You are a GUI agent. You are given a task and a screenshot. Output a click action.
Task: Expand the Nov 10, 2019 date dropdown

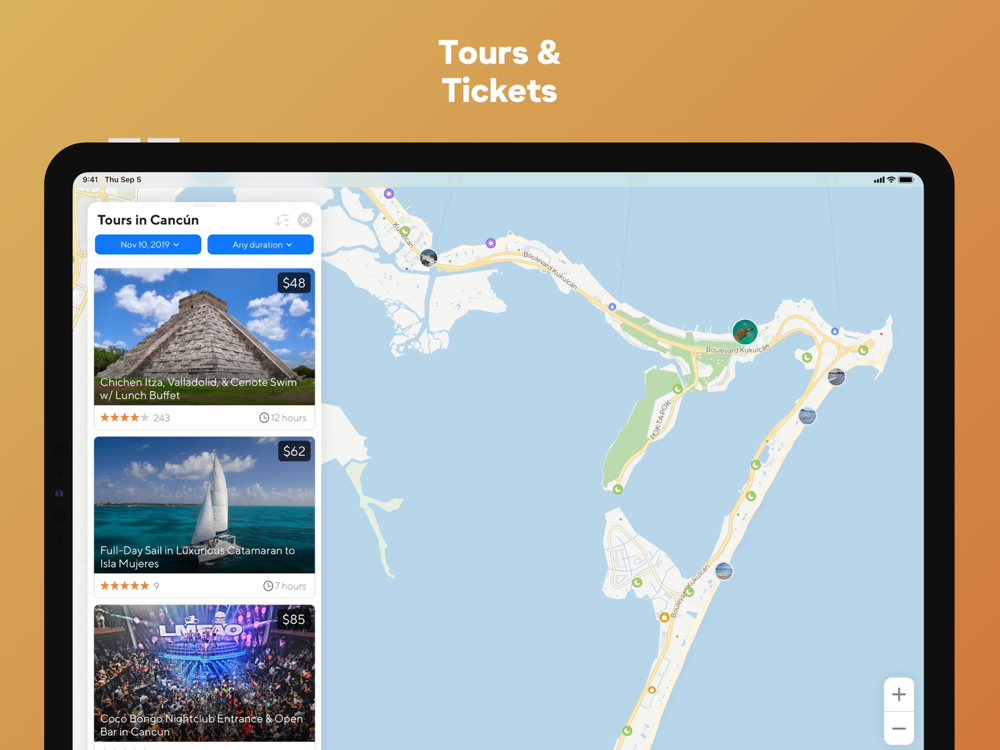(148, 244)
